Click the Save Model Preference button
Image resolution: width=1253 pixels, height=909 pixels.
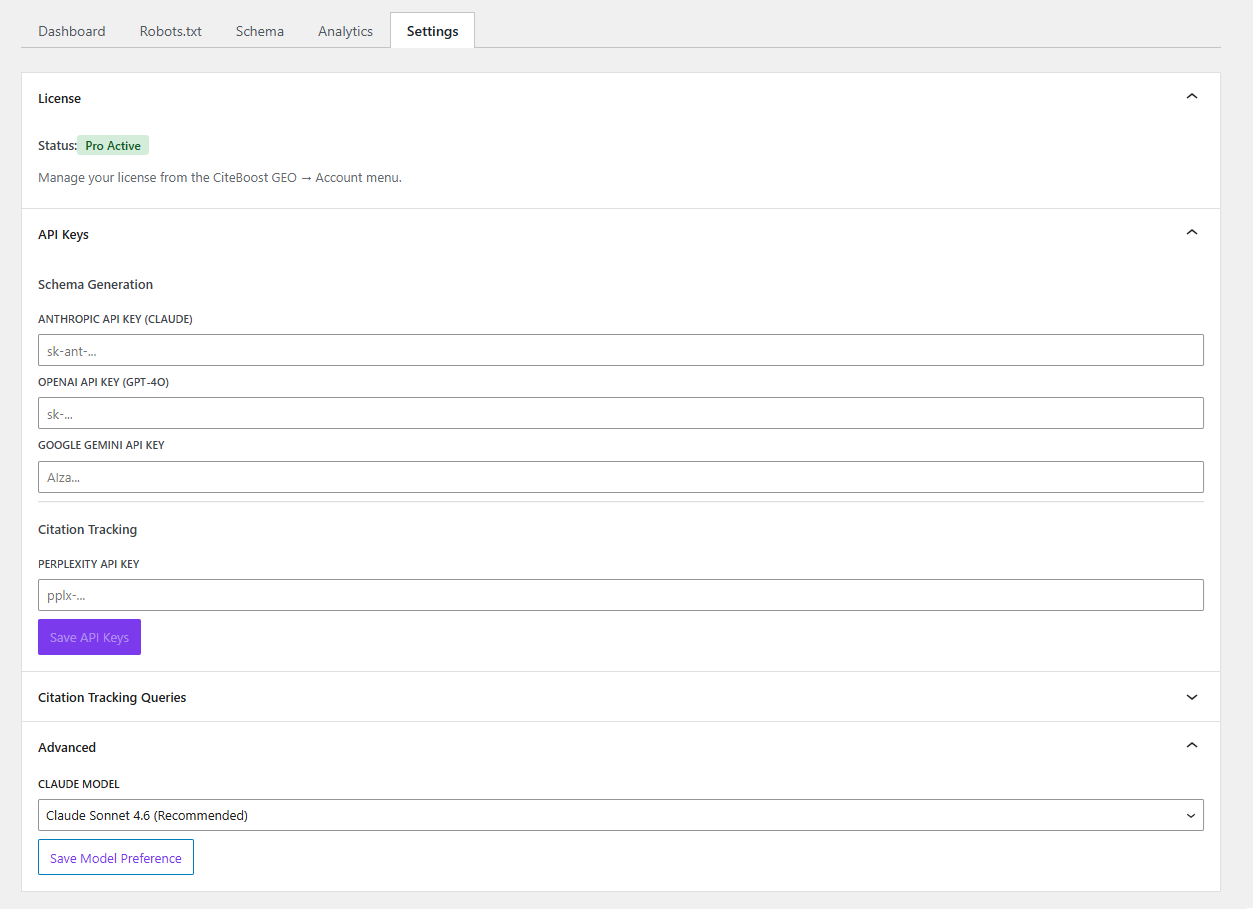coord(115,857)
